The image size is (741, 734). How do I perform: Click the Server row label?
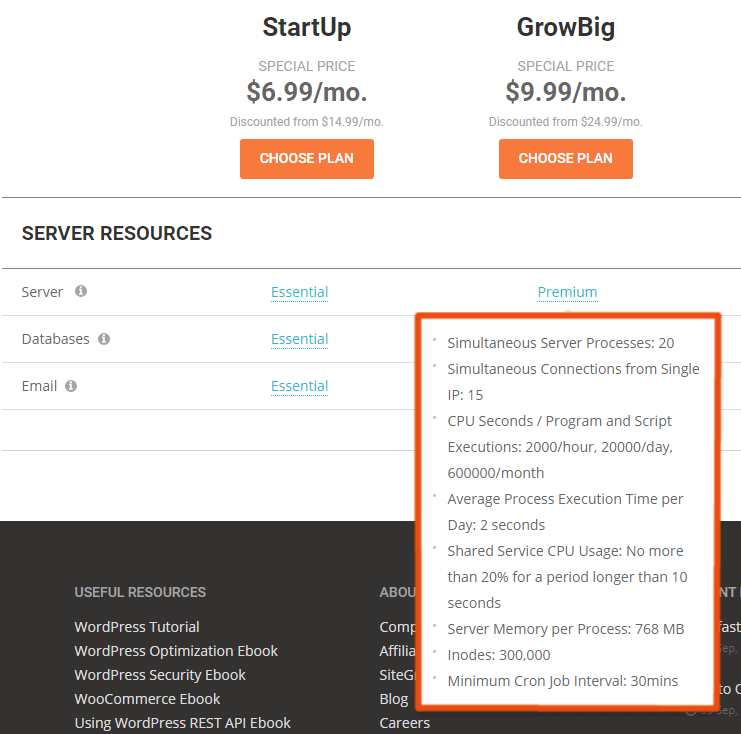tap(42, 292)
